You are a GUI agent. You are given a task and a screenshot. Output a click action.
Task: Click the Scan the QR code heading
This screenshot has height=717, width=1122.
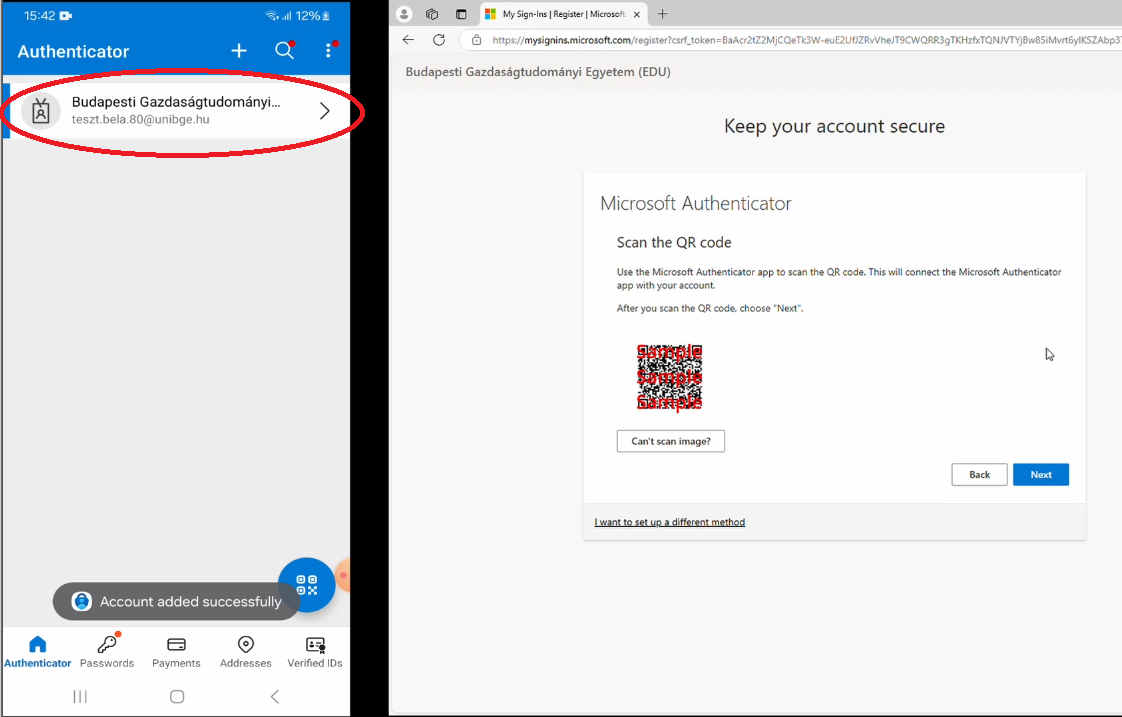[674, 243]
